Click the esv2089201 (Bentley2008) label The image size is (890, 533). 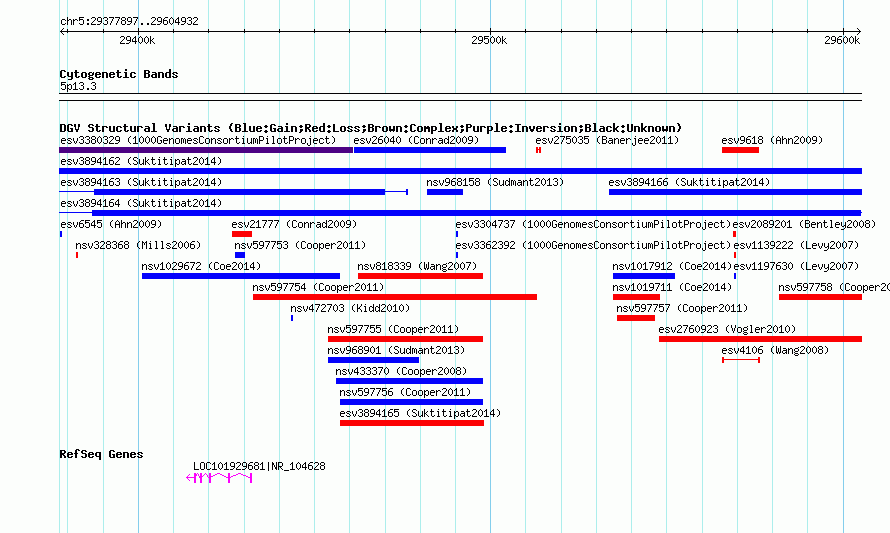(804, 224)
